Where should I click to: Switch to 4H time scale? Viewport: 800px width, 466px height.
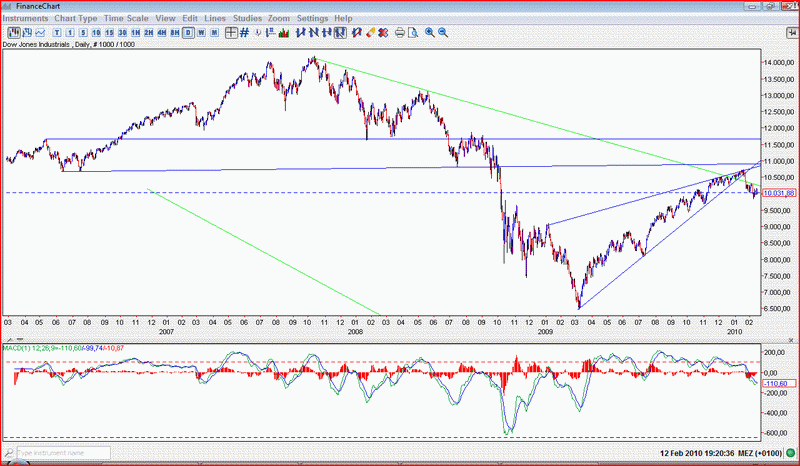click(x=162, y=33)
